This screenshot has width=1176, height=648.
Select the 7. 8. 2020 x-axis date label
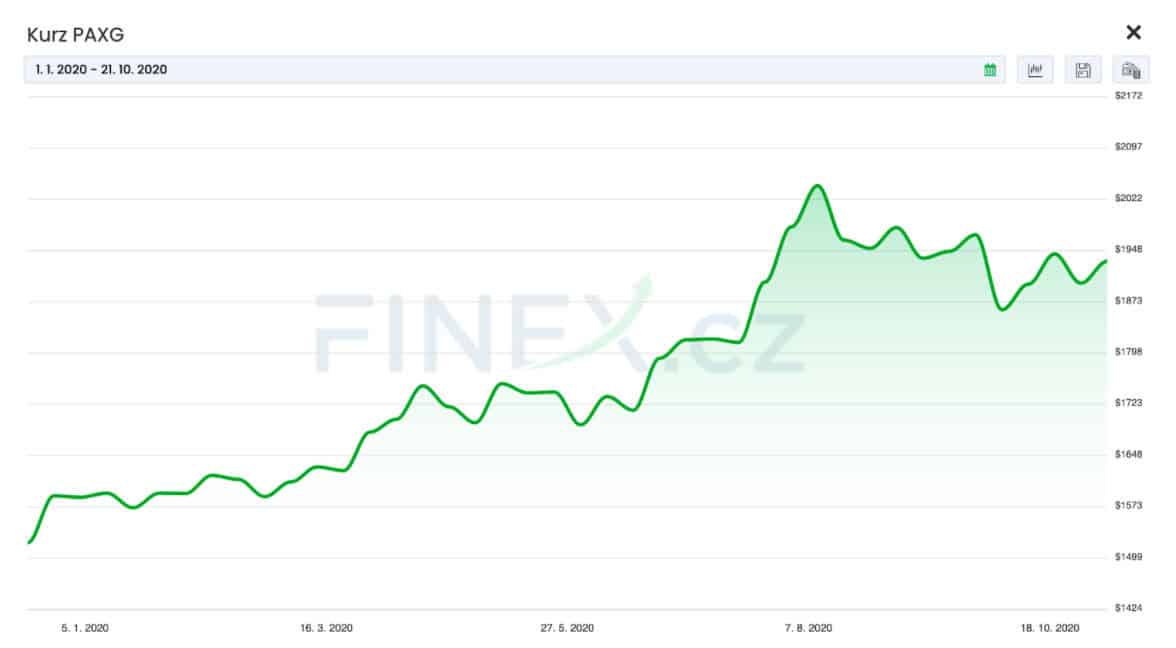[808, 628]
